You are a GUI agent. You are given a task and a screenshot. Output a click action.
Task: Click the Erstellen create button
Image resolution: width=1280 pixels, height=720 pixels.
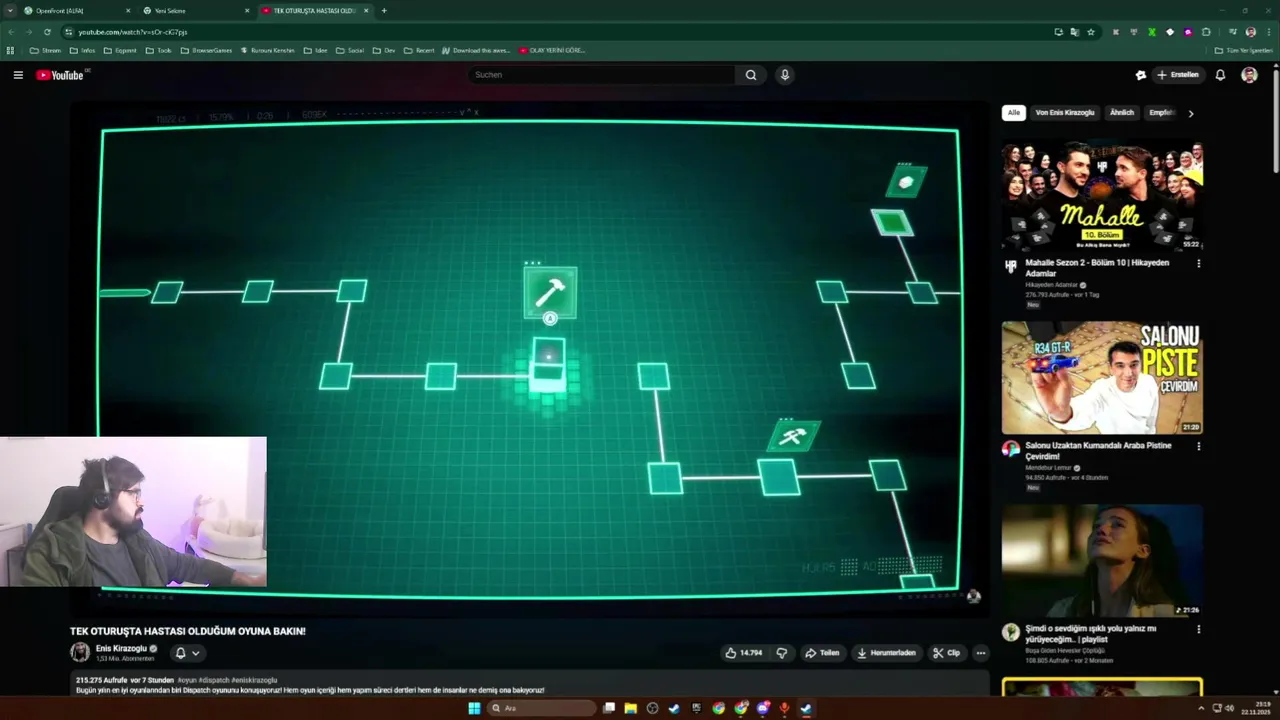click(1178, 75)
